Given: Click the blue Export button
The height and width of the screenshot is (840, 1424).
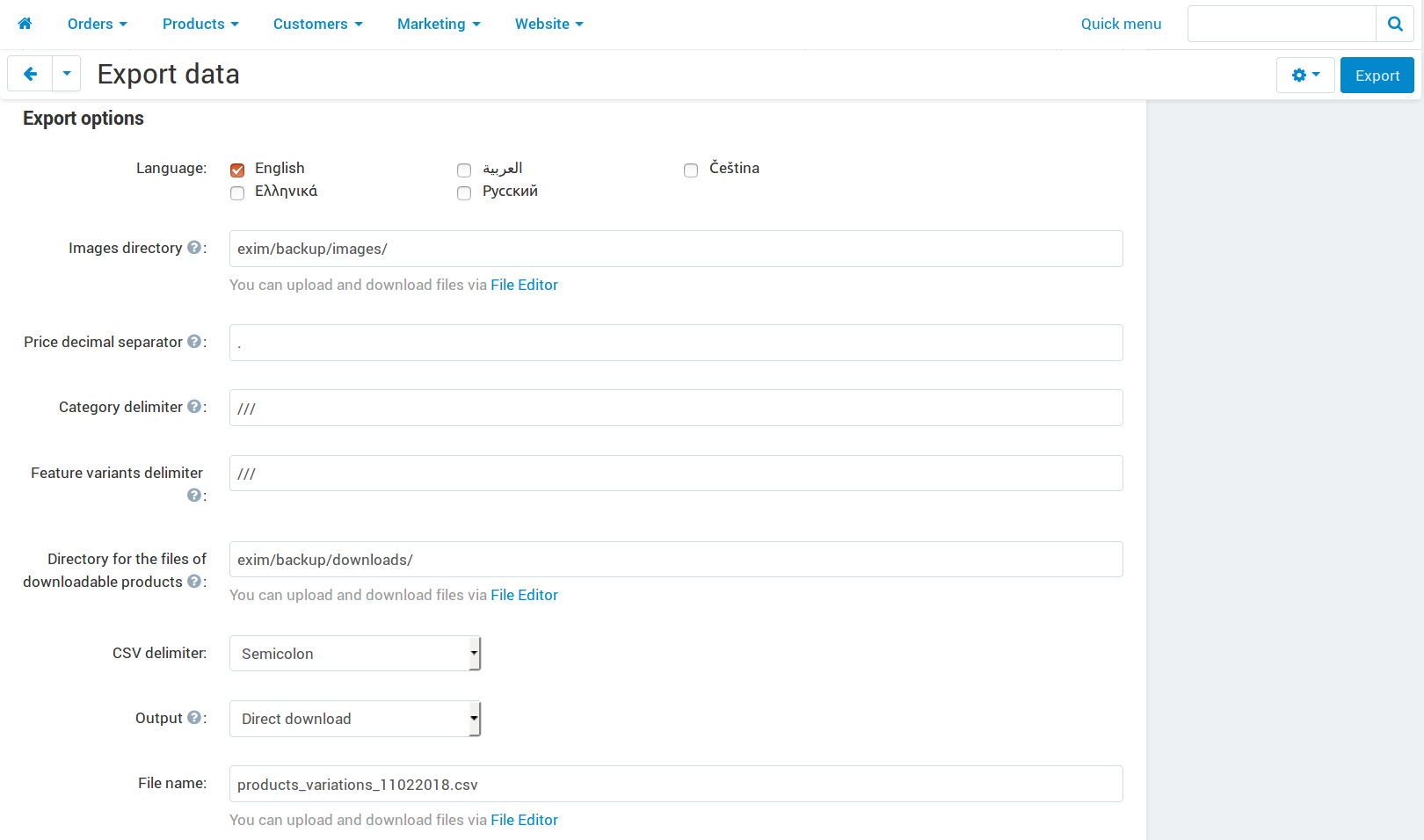Looking at the screenshot, I should click(x=1377, y=76).
